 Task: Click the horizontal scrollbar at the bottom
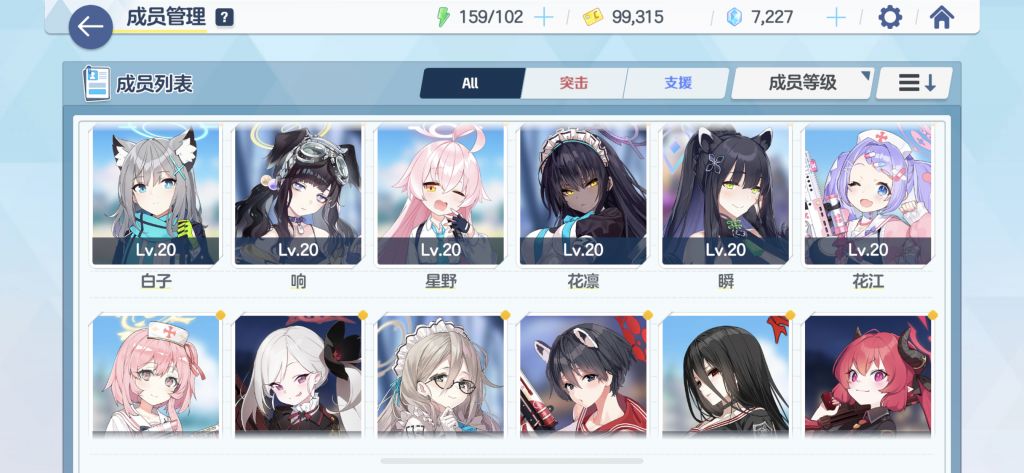coord(512,461)
